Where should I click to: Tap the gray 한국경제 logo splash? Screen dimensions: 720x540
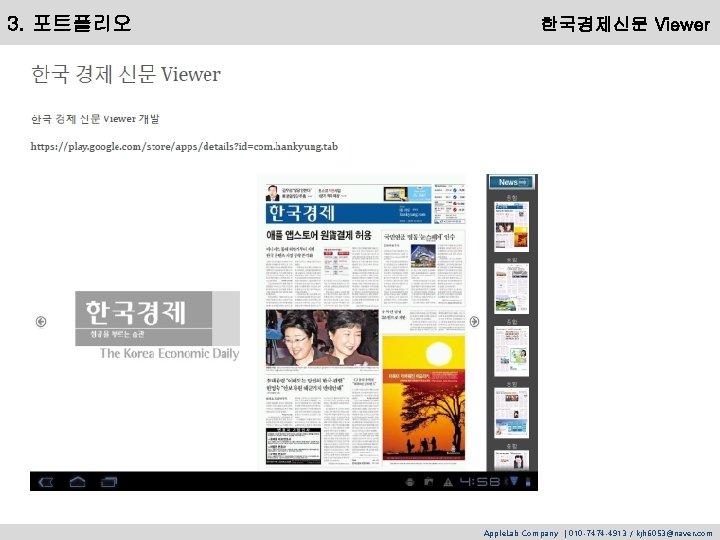click(157, 318)
